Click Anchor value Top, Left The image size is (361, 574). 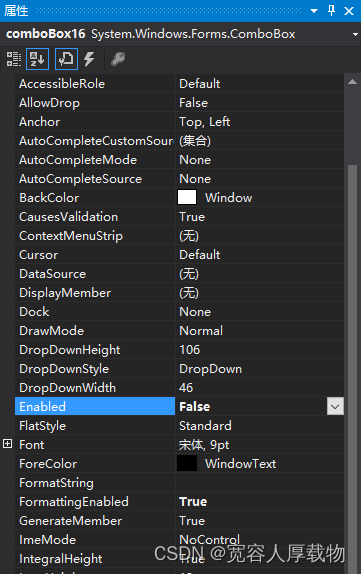204,122
